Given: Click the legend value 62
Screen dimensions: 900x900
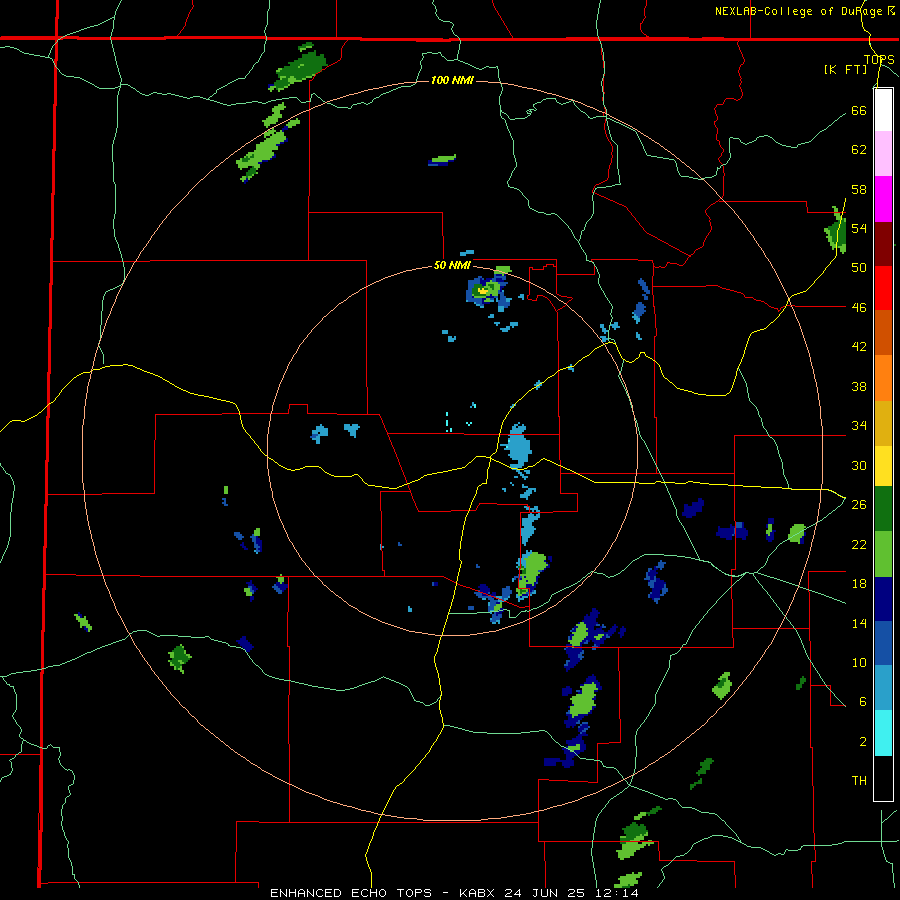Looking at the screenshot, I should pos(859,149).
